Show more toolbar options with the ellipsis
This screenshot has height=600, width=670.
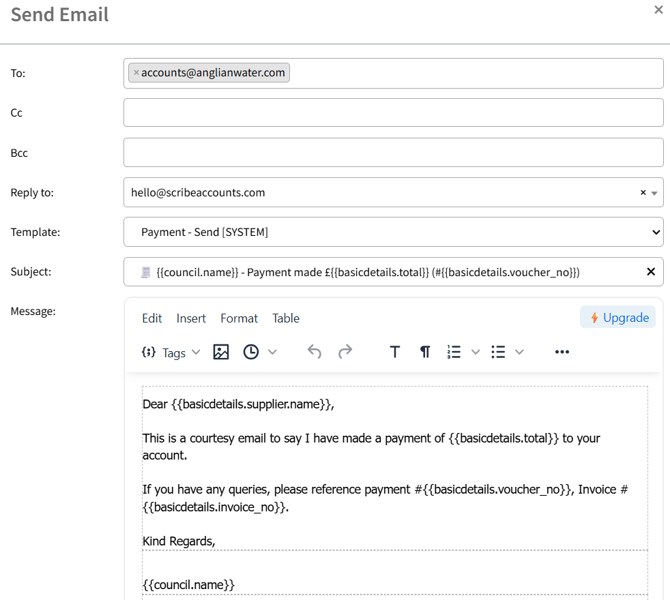coord(562,352)
